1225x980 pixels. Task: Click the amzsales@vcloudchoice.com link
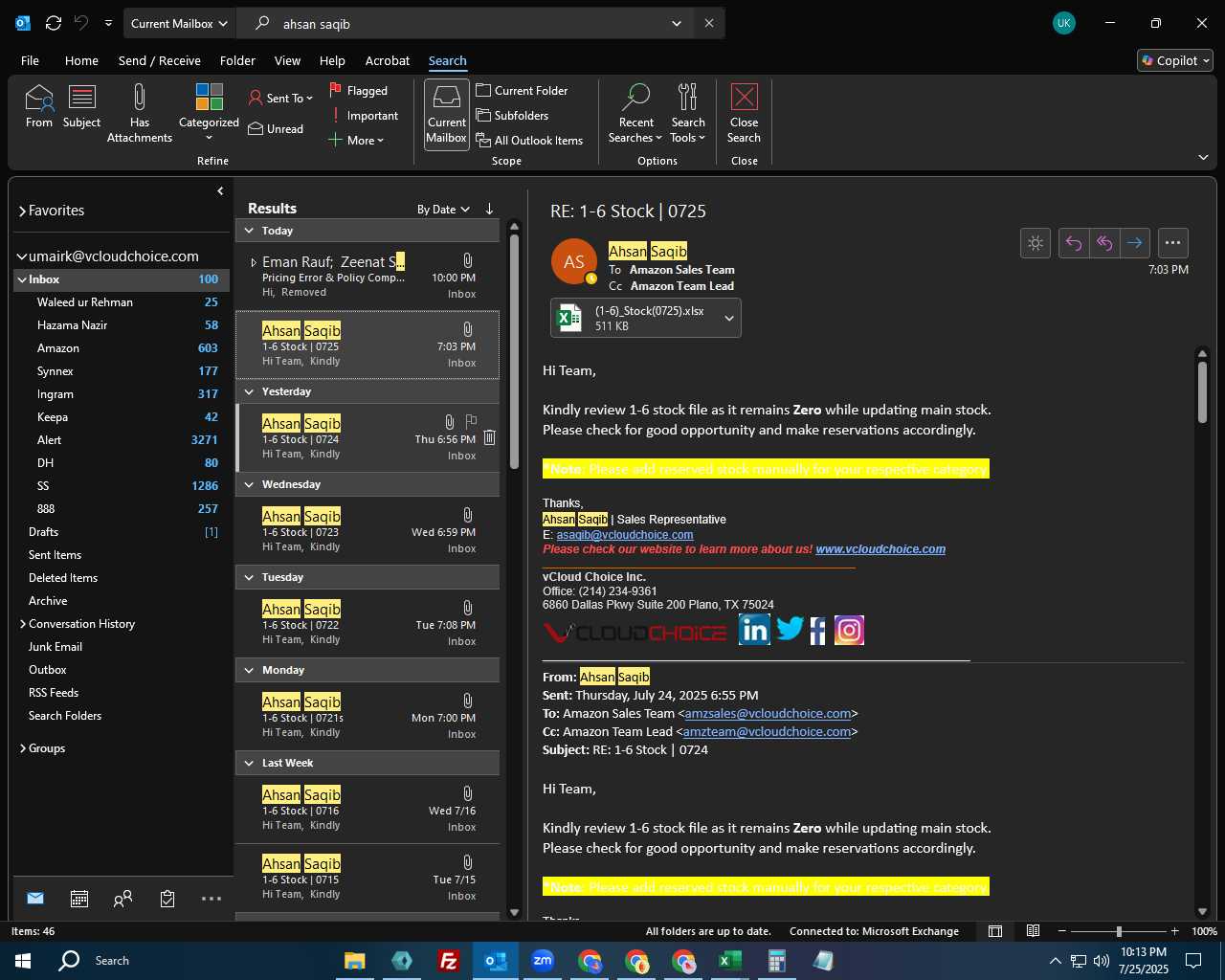pos(768,714)
